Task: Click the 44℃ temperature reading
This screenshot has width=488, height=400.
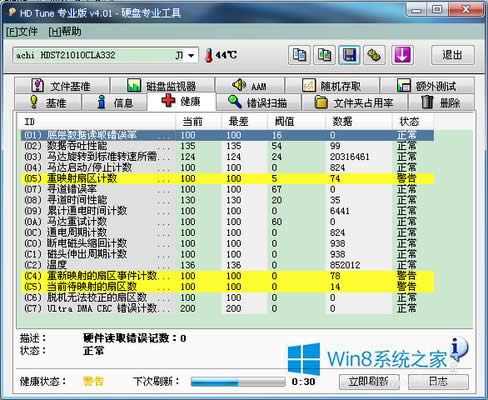Action: (x=226, y=55)
